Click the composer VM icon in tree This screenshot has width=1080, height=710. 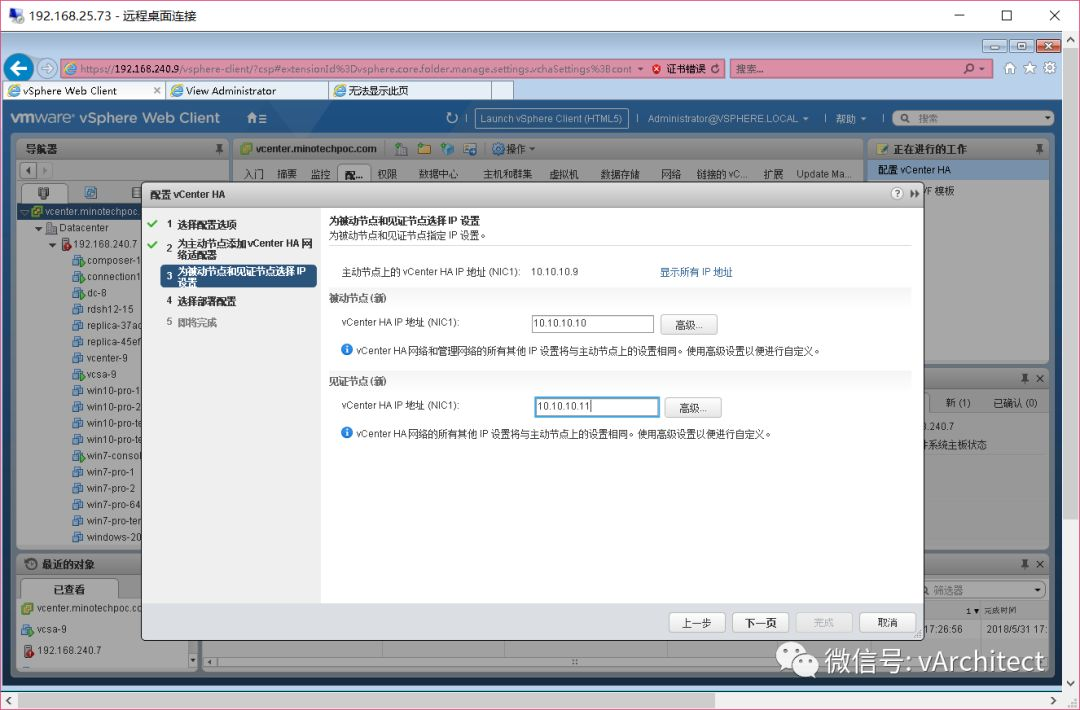[x=78, y=260]
